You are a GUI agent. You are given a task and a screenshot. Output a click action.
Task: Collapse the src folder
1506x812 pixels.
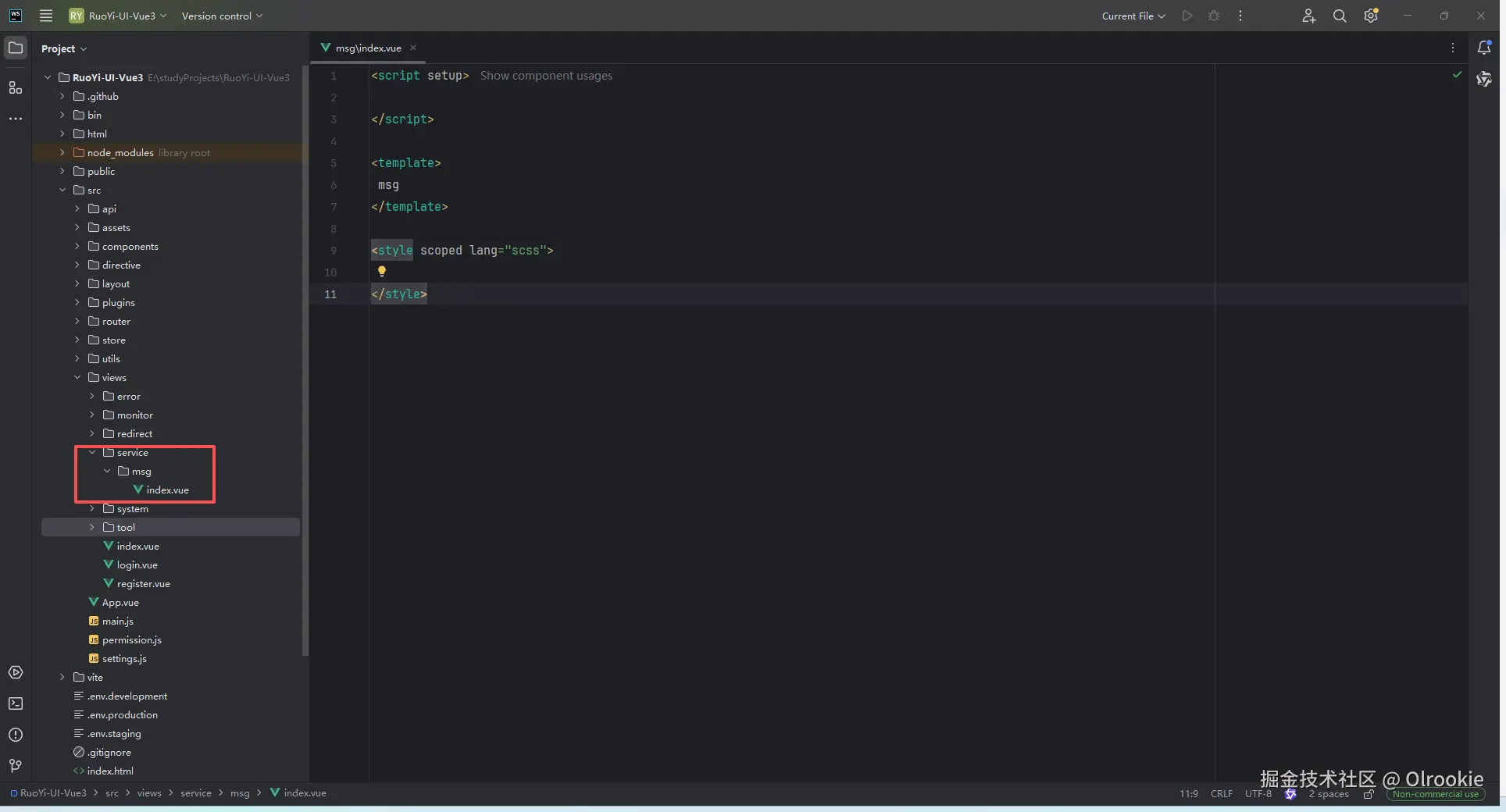(x=62, y=190)
